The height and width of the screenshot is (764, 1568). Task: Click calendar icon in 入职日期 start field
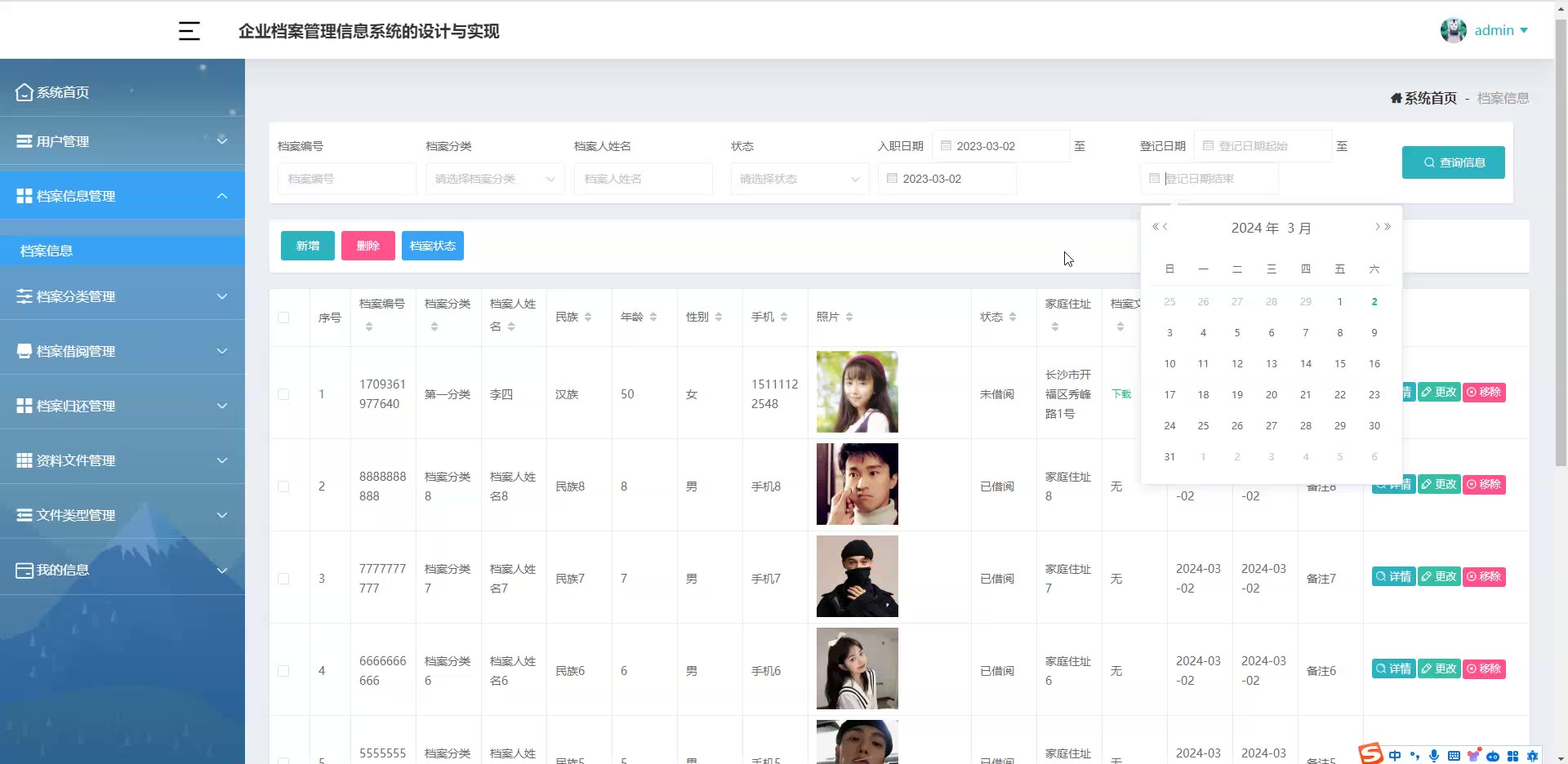[946, 145]
